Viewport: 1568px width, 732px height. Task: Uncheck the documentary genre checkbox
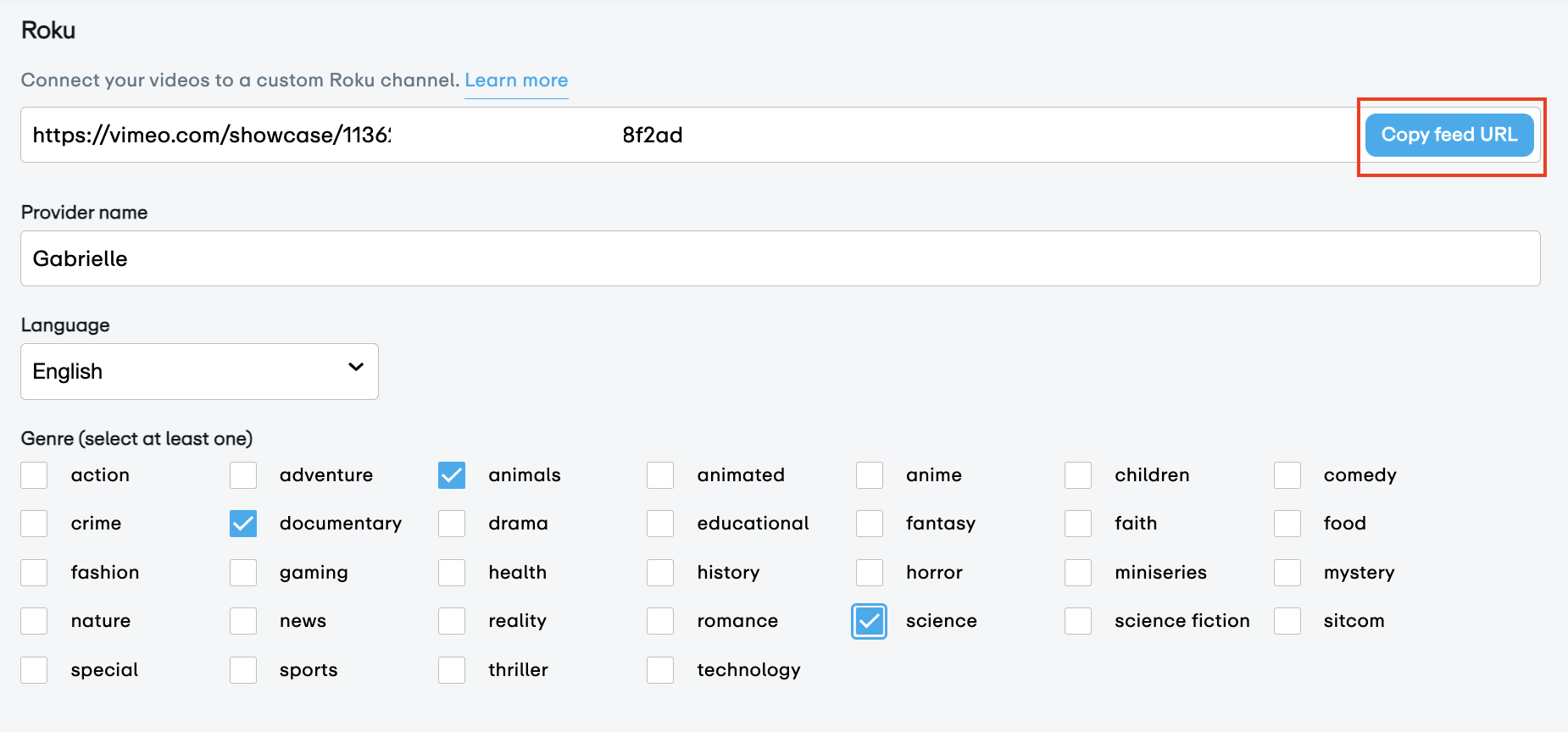point(243,524)
